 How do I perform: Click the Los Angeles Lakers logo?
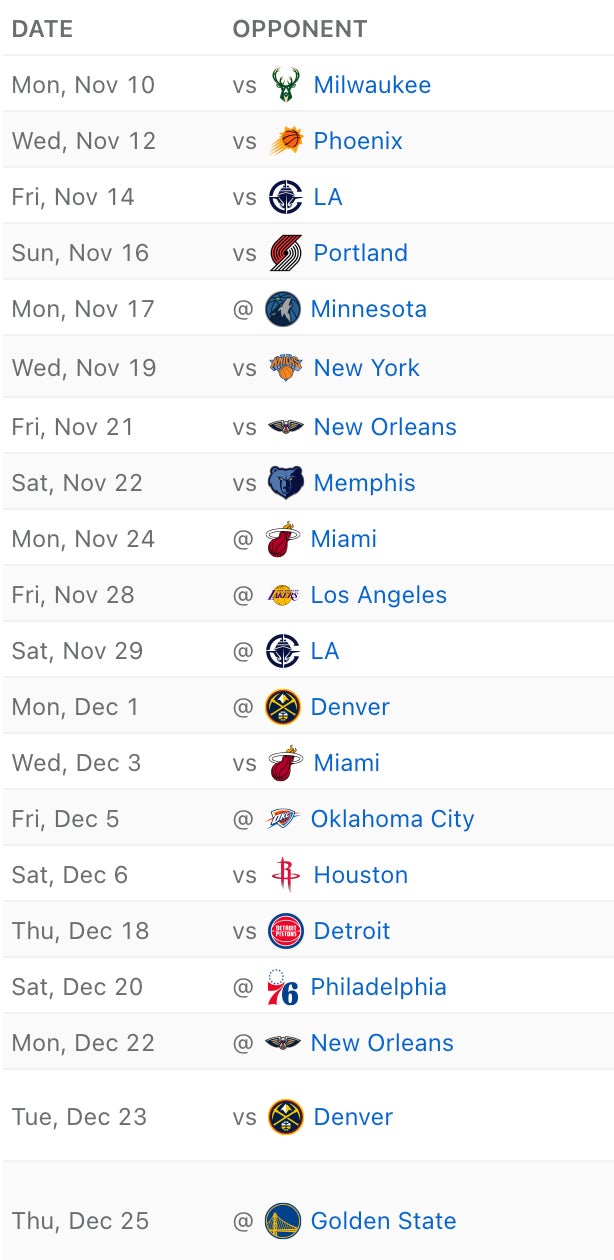click(283, 595)
